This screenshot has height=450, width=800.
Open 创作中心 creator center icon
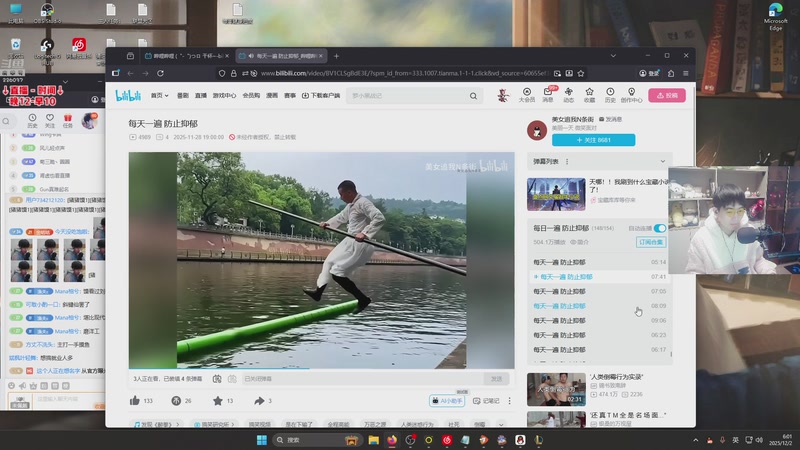[631, 95]
